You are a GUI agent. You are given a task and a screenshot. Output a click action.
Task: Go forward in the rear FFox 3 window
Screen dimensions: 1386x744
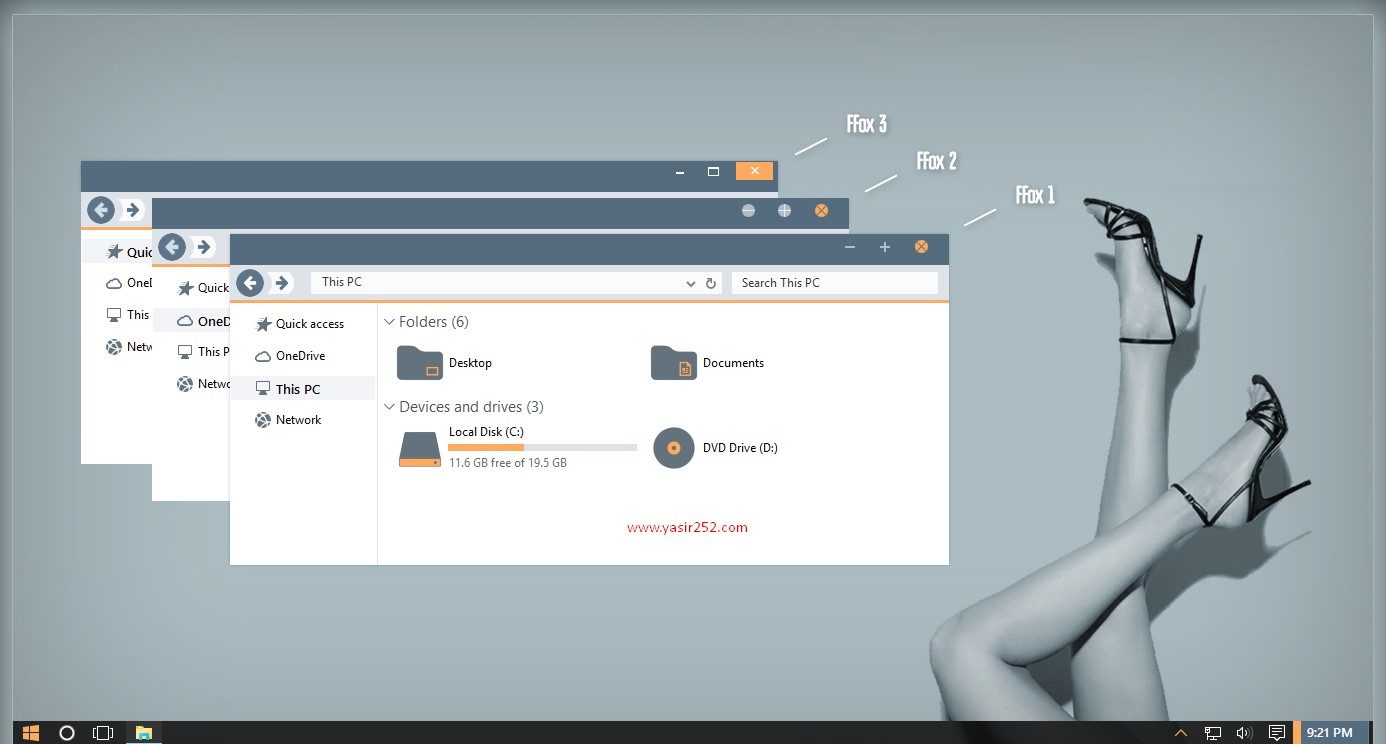pyautogui.click(x=132, y=210)
